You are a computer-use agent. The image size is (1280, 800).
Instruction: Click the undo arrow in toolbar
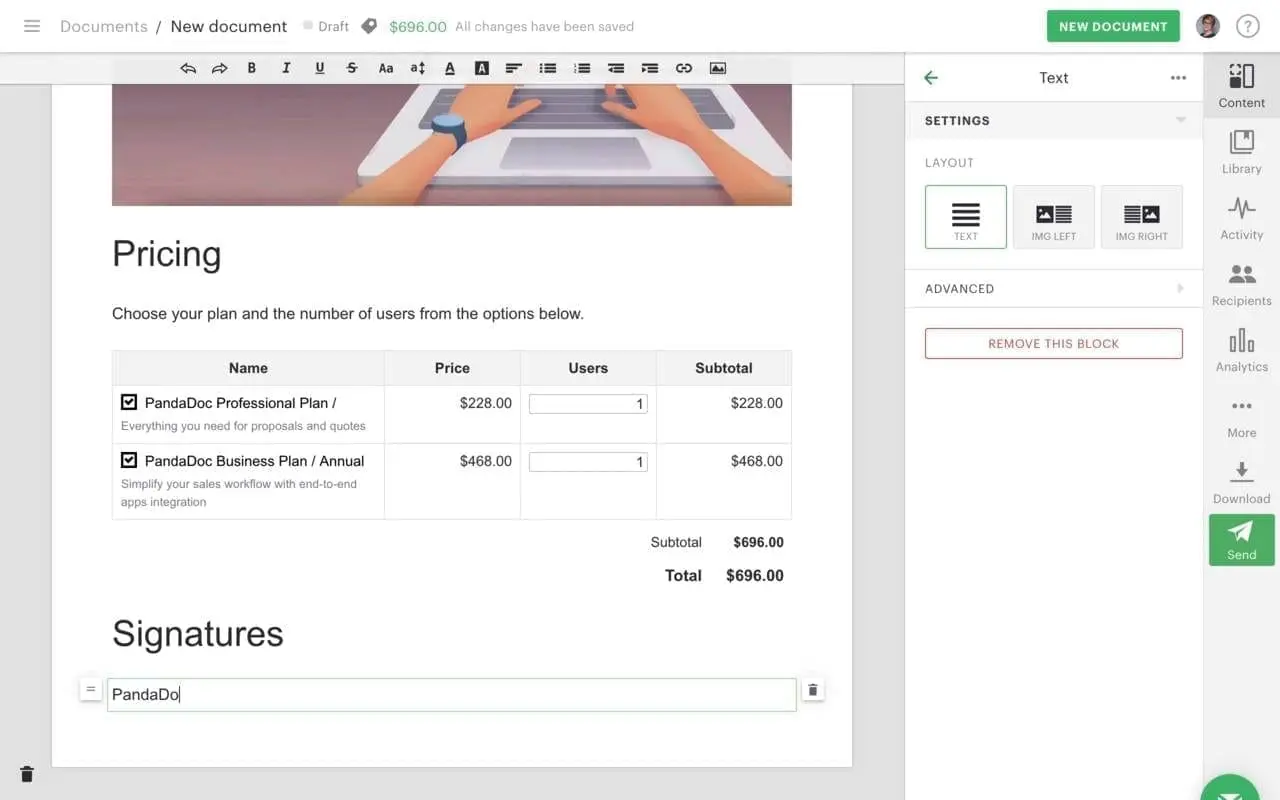click(188, 68)
